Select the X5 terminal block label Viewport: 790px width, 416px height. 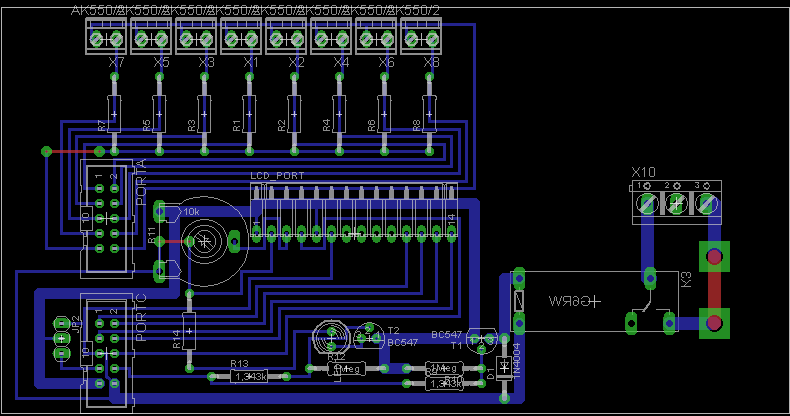click(161, 62)
